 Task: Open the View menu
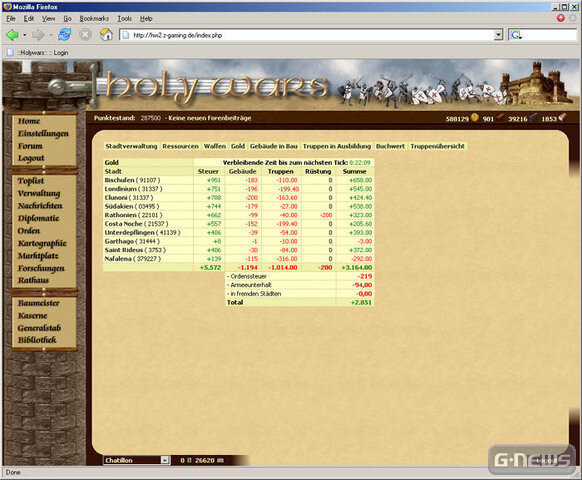tap(48, 19)
